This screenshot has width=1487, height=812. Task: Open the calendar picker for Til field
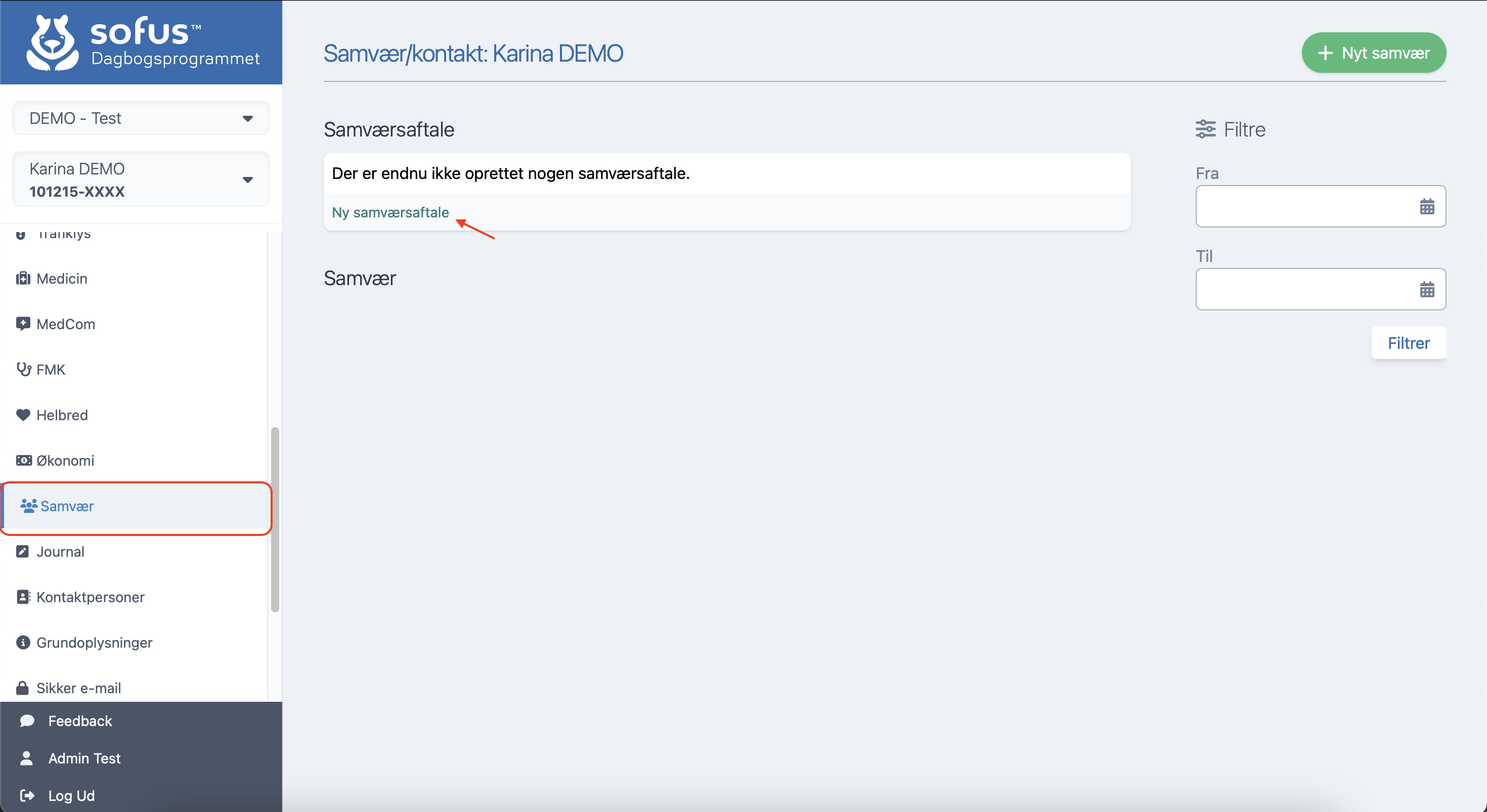coord(1427,289)
